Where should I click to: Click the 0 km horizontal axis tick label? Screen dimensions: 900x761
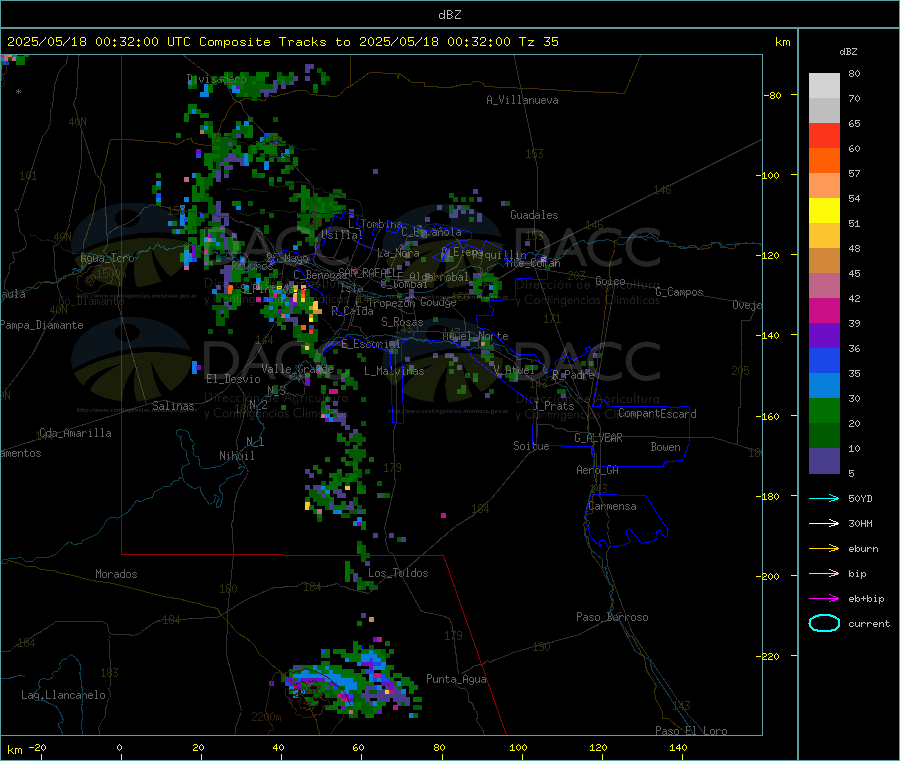tap(119, 747)
